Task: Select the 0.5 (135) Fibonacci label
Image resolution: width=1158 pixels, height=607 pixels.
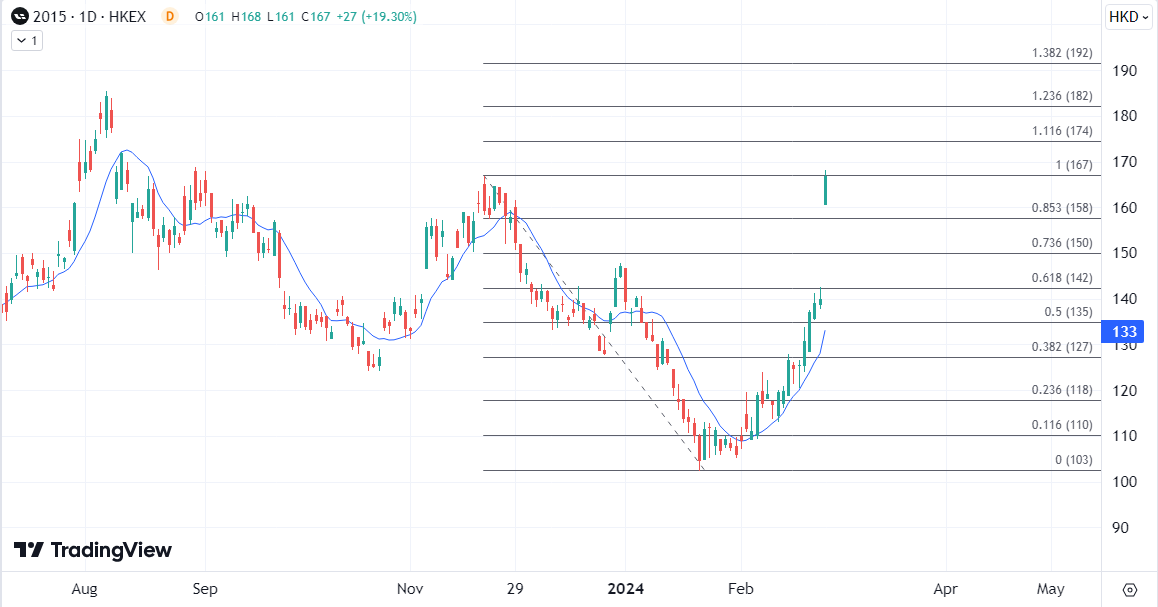Action: [1068, 312]
